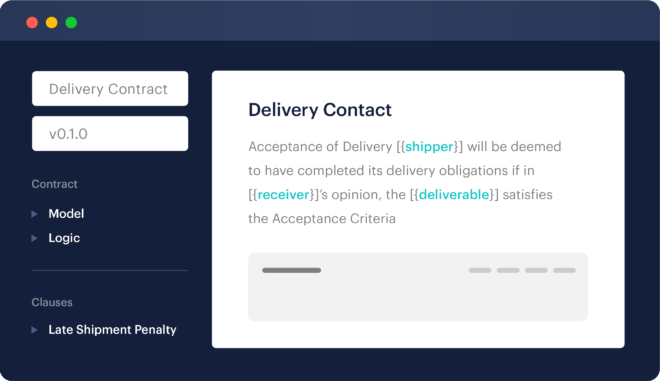Select the shipper variable
The image size is (660, 381).
(429, 147)
